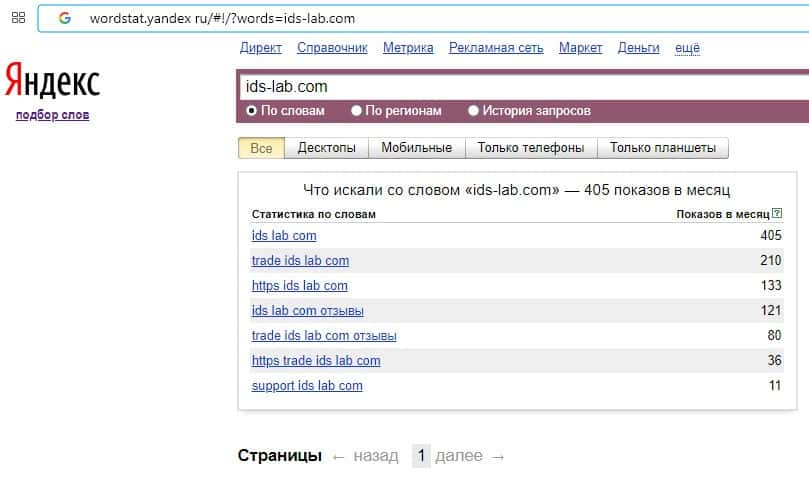Expand the ещё menu
Image resolution: width=809 pixels, height=504 pixels.
pyautogui.click(x=688, y=48)
